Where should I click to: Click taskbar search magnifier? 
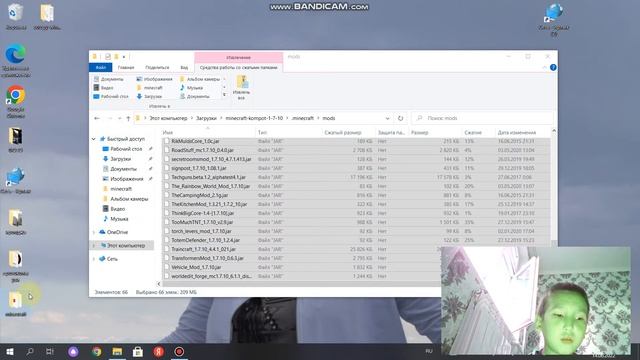pos(30,351)
